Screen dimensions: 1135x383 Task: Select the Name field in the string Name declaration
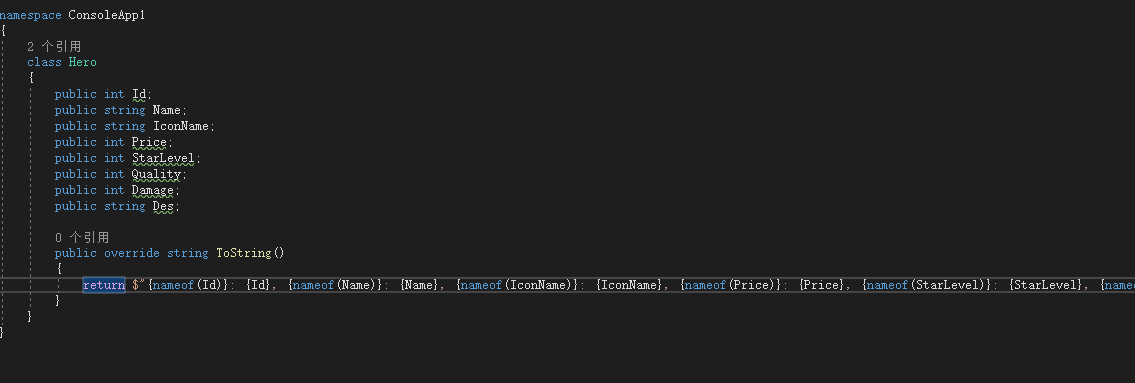tap(166, 110)
